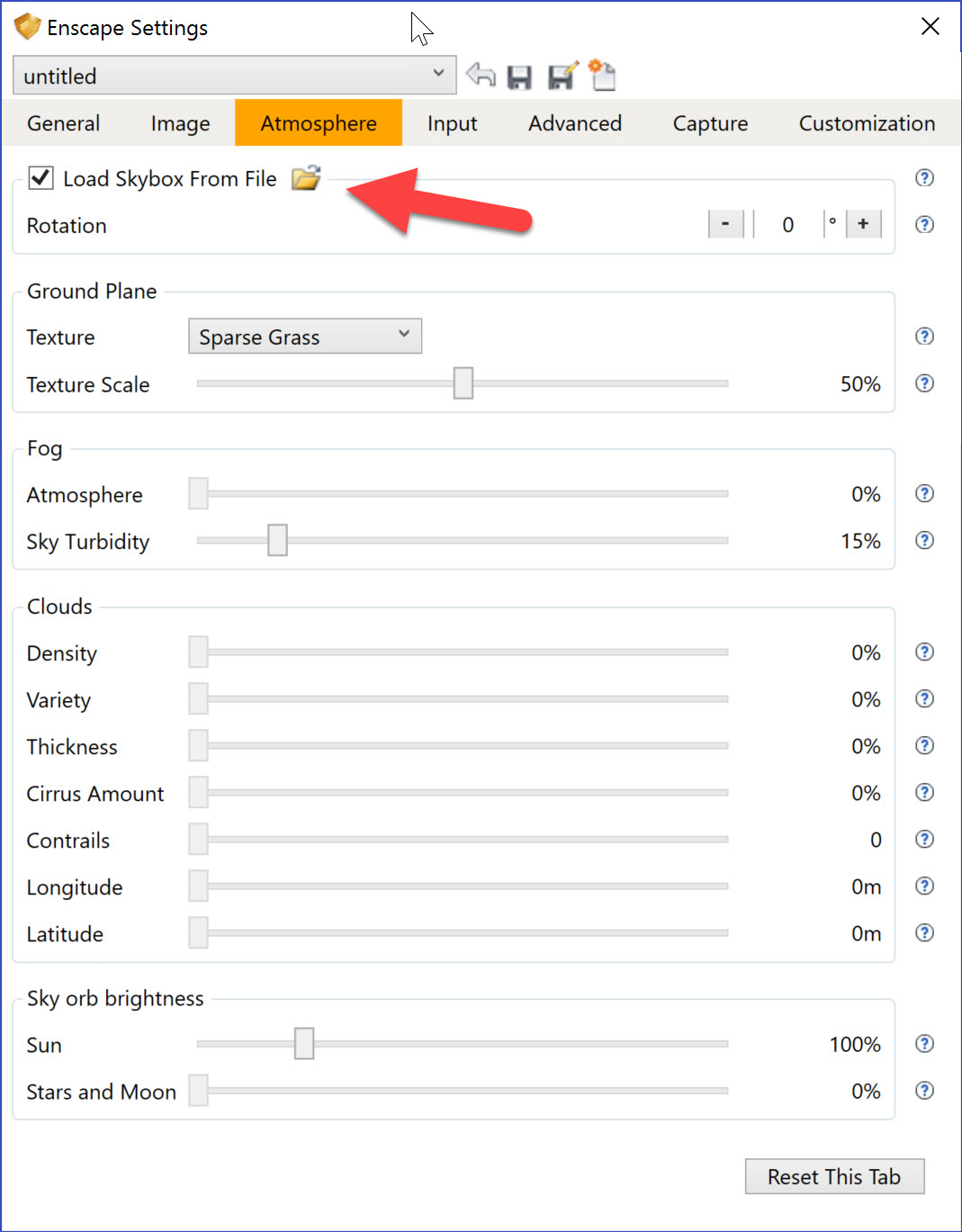
Task: Open the Capture tab
Action: click(710, 123)
